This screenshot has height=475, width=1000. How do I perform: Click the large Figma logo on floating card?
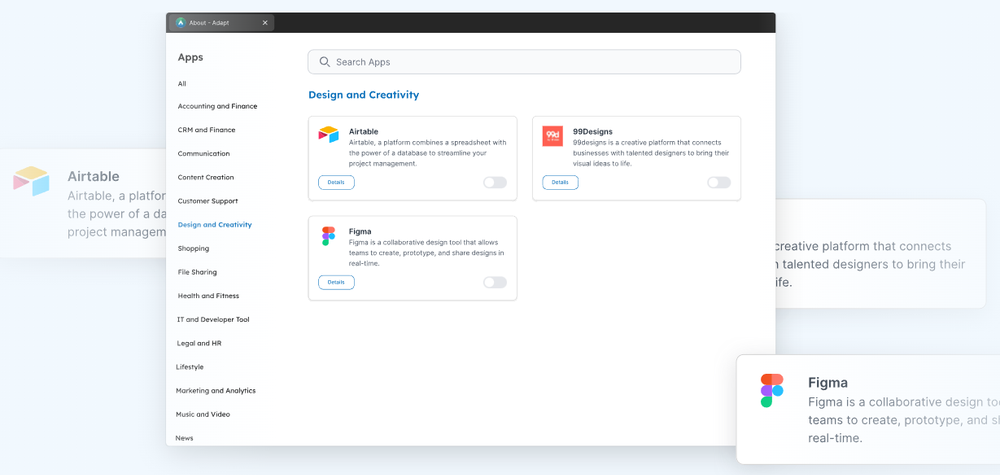772,391
